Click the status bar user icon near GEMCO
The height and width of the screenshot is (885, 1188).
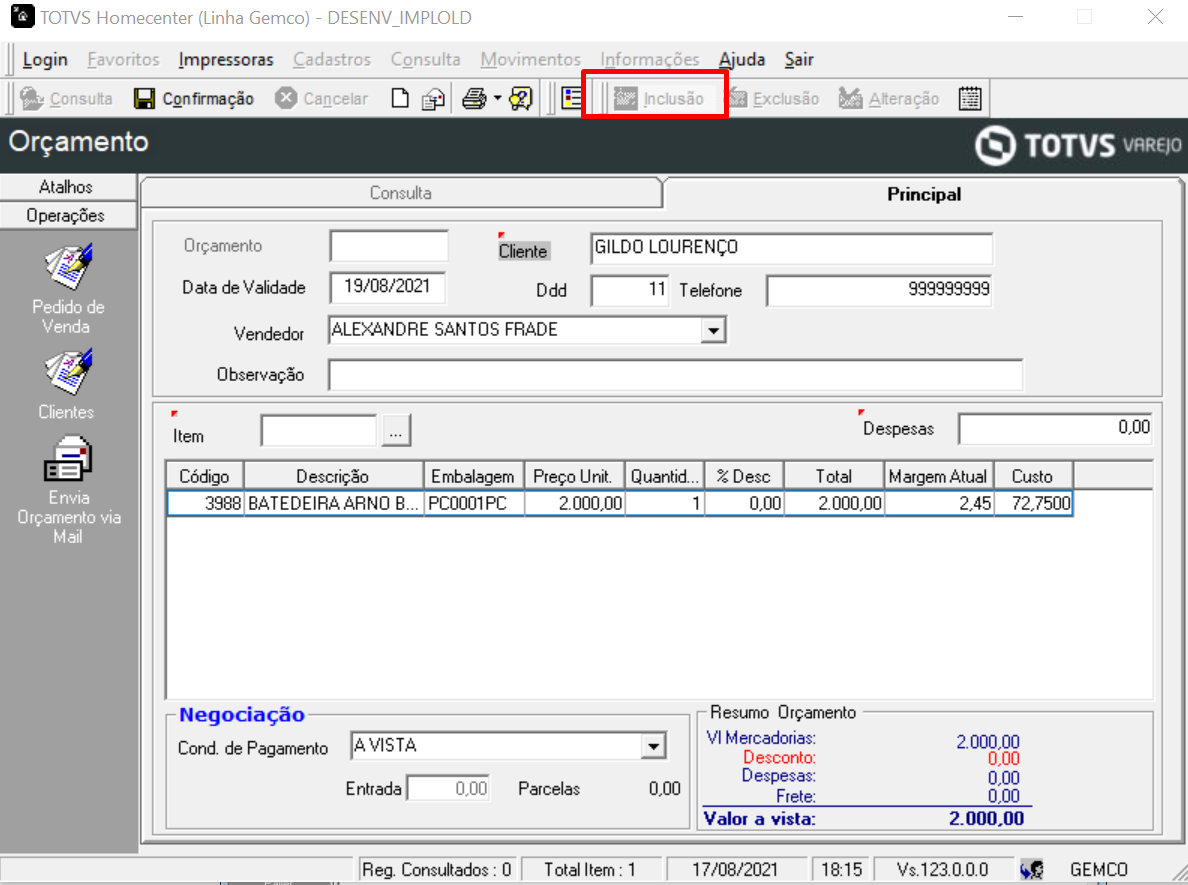pyautogui.click(x=1031, y=870)
